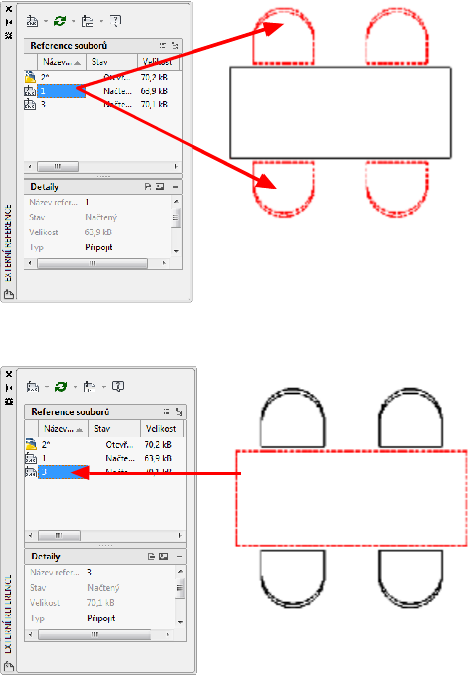This screenshot has width=471, height=675.
Task: Open Change Path dropdown arrow where reference 3 is selected
Action: pyautogui.click(x=104, y=387)
